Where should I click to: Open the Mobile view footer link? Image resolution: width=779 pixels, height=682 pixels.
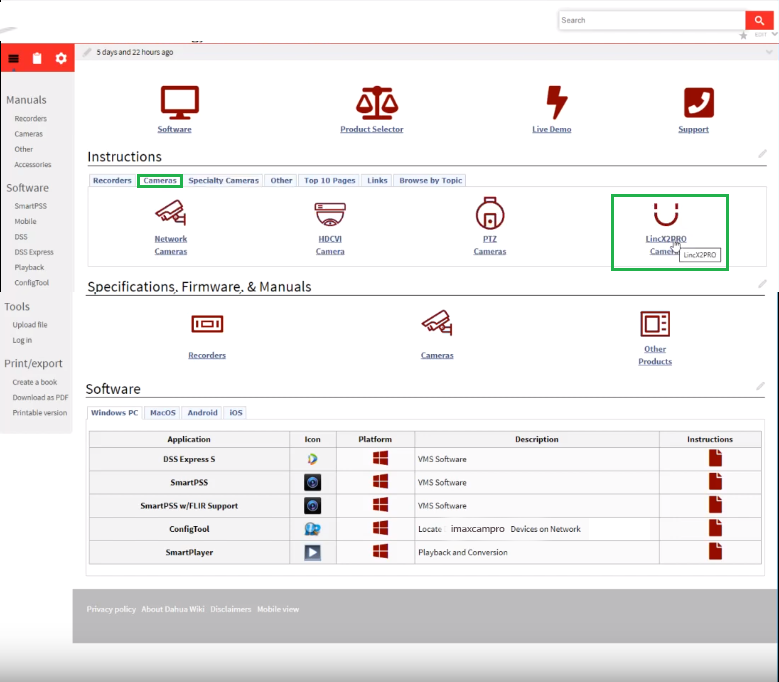[x=278, y=609]
